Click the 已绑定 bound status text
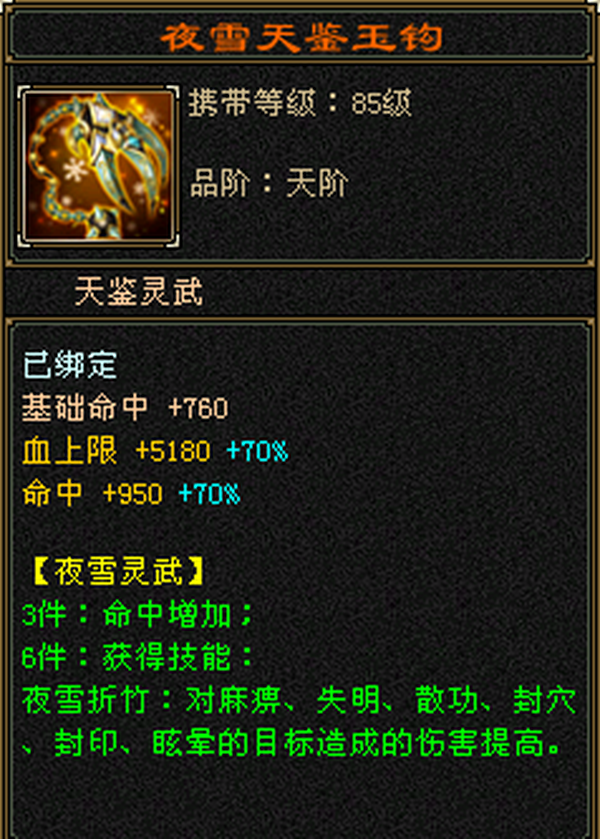This screenshot has height=839, width=600. 70,365
